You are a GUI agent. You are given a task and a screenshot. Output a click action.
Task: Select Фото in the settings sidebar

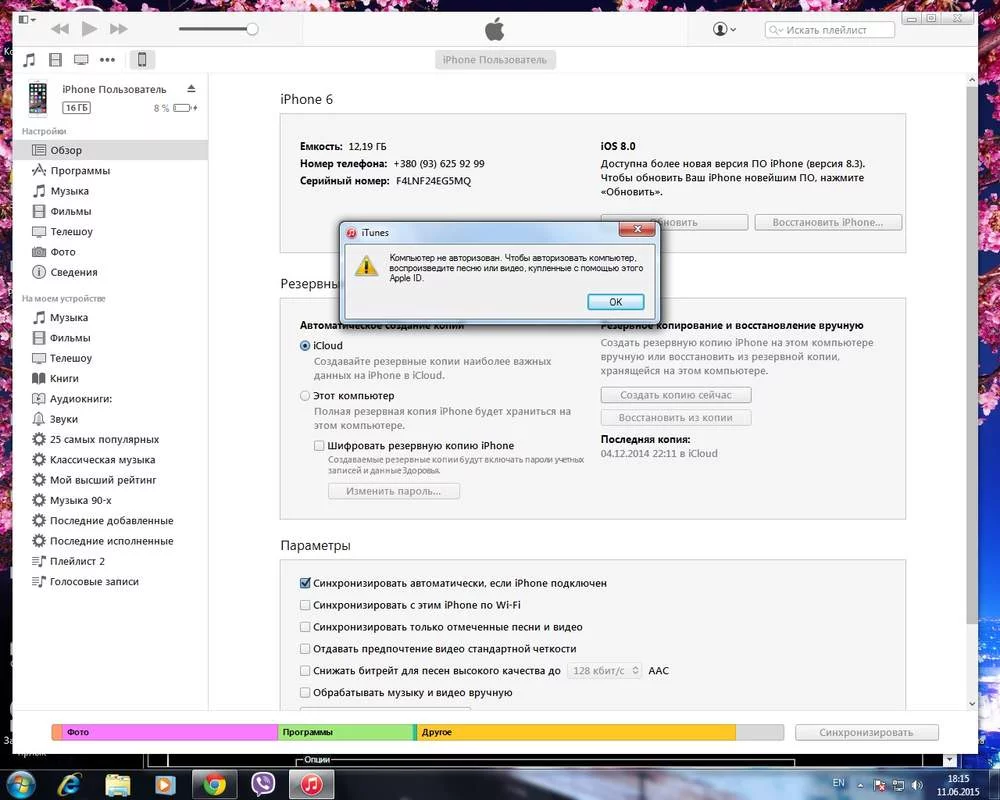110,252
